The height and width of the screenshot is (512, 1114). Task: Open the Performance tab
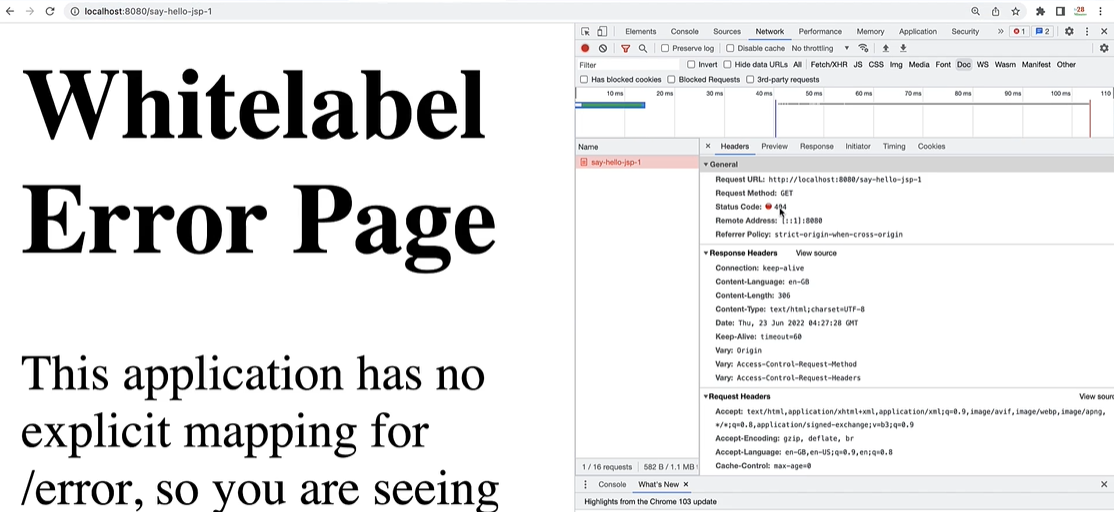pyautogui.click(x=820, y=31)
